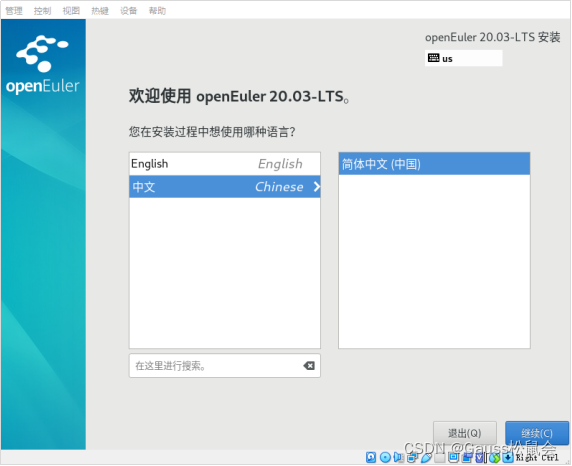Click the mouse integration status icon

click(495, 458)
